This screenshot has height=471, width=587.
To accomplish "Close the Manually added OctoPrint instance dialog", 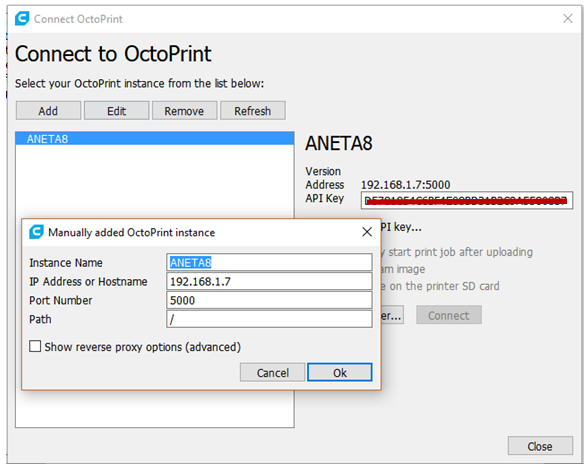I will [x=367, y=232].
